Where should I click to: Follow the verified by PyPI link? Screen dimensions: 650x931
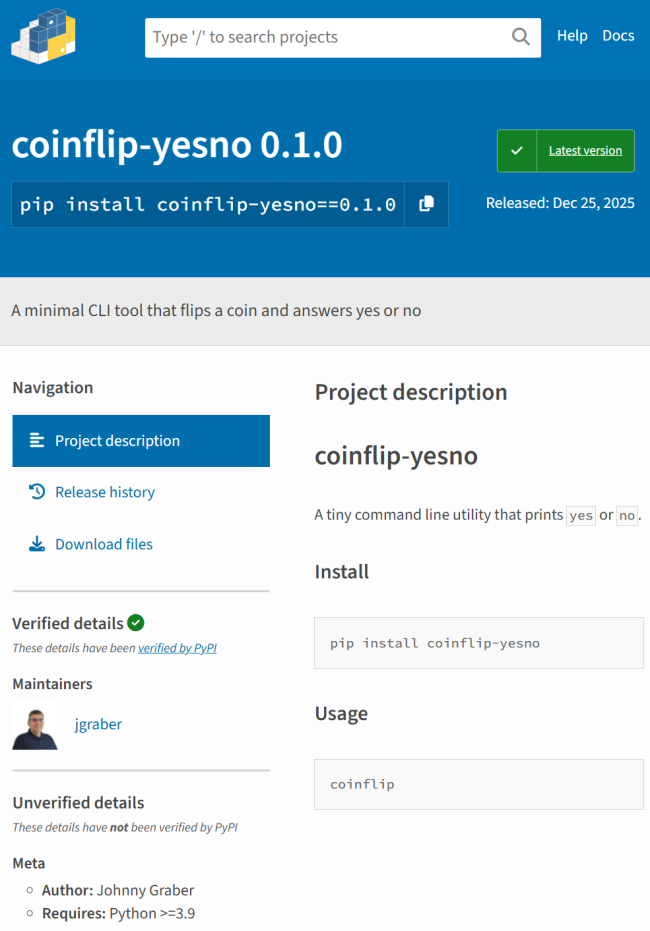pyautogui.click(x=177, y=648)
